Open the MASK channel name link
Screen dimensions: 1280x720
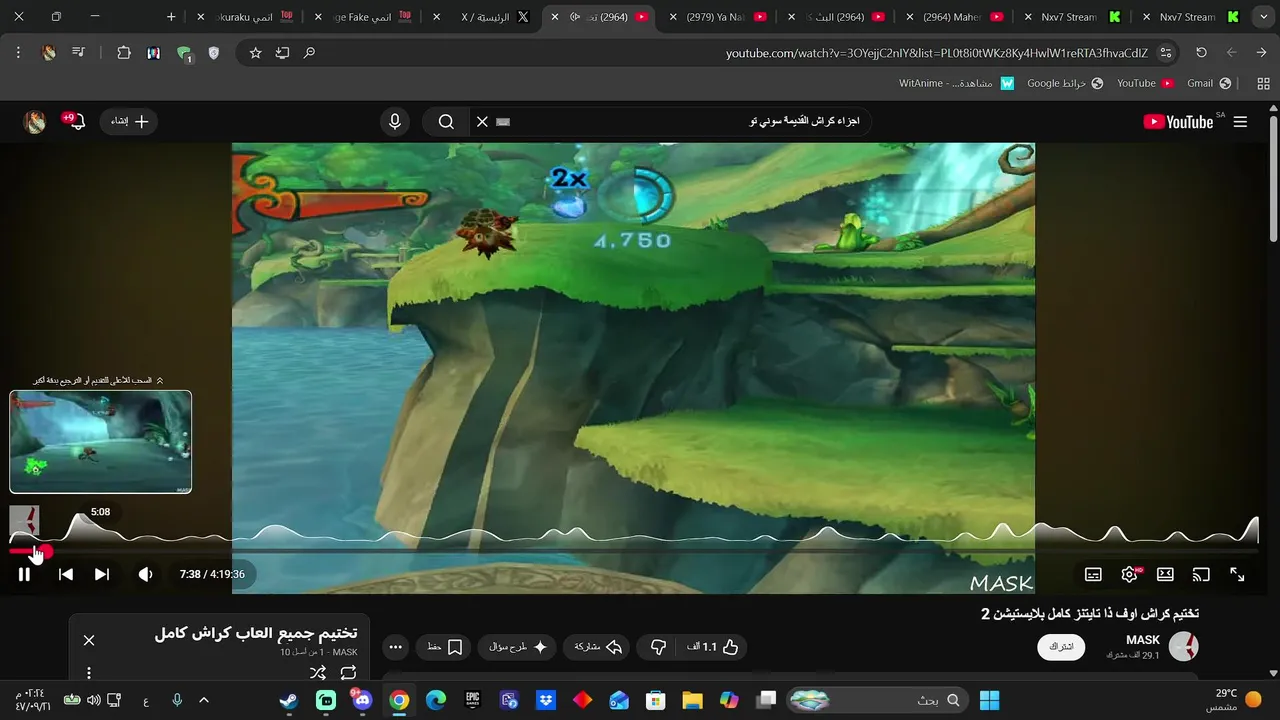pyautogui.click(x=1143, y=640)
